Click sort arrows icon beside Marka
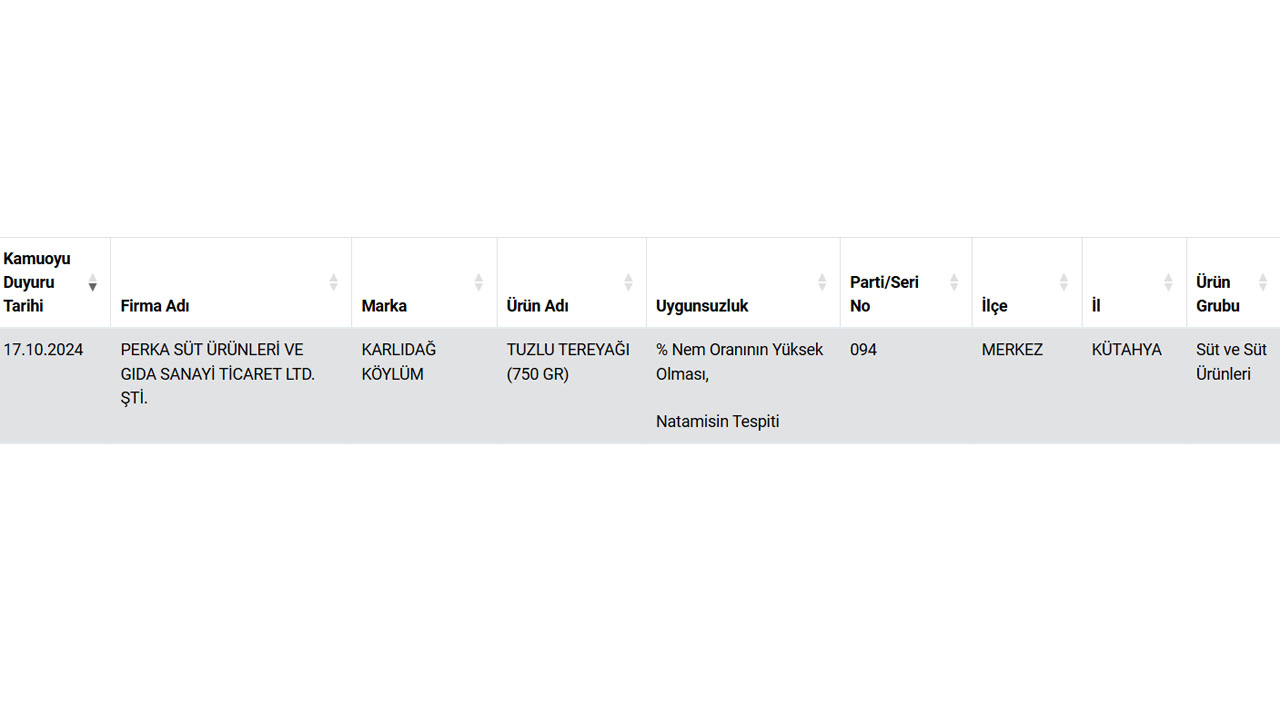Screen dimensions: 1280x720 479,283
